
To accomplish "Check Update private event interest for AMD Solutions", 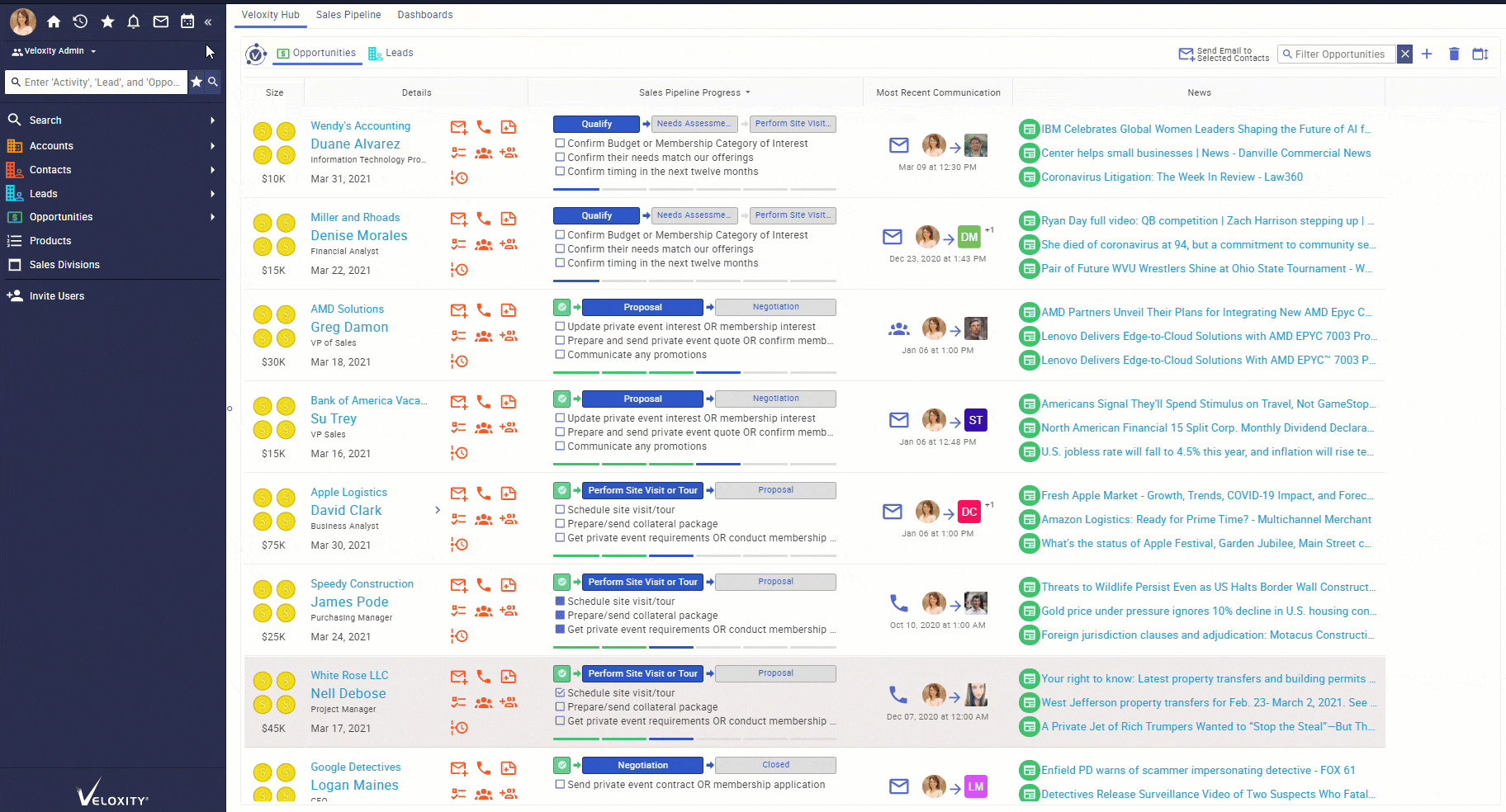I will point(560,327).
